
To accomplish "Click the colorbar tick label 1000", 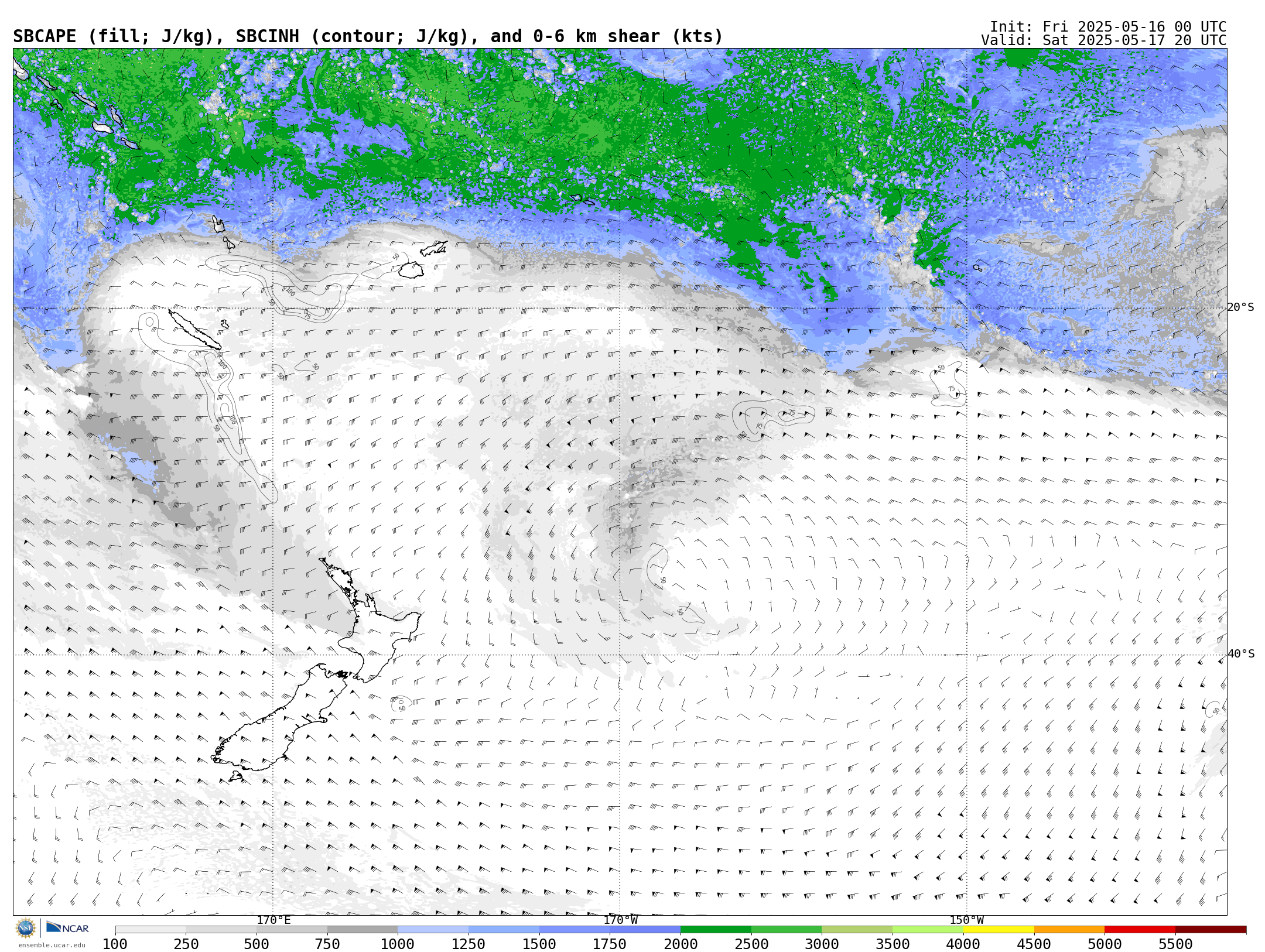I will coord(398,944).
